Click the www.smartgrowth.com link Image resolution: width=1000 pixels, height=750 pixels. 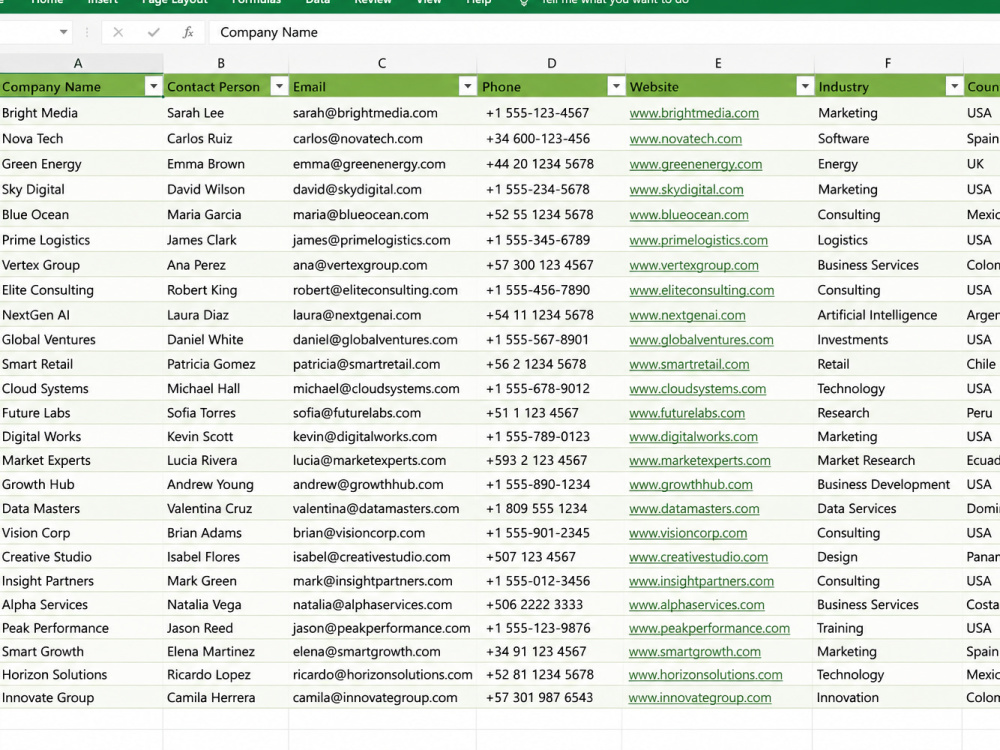(x=695, y=652)
